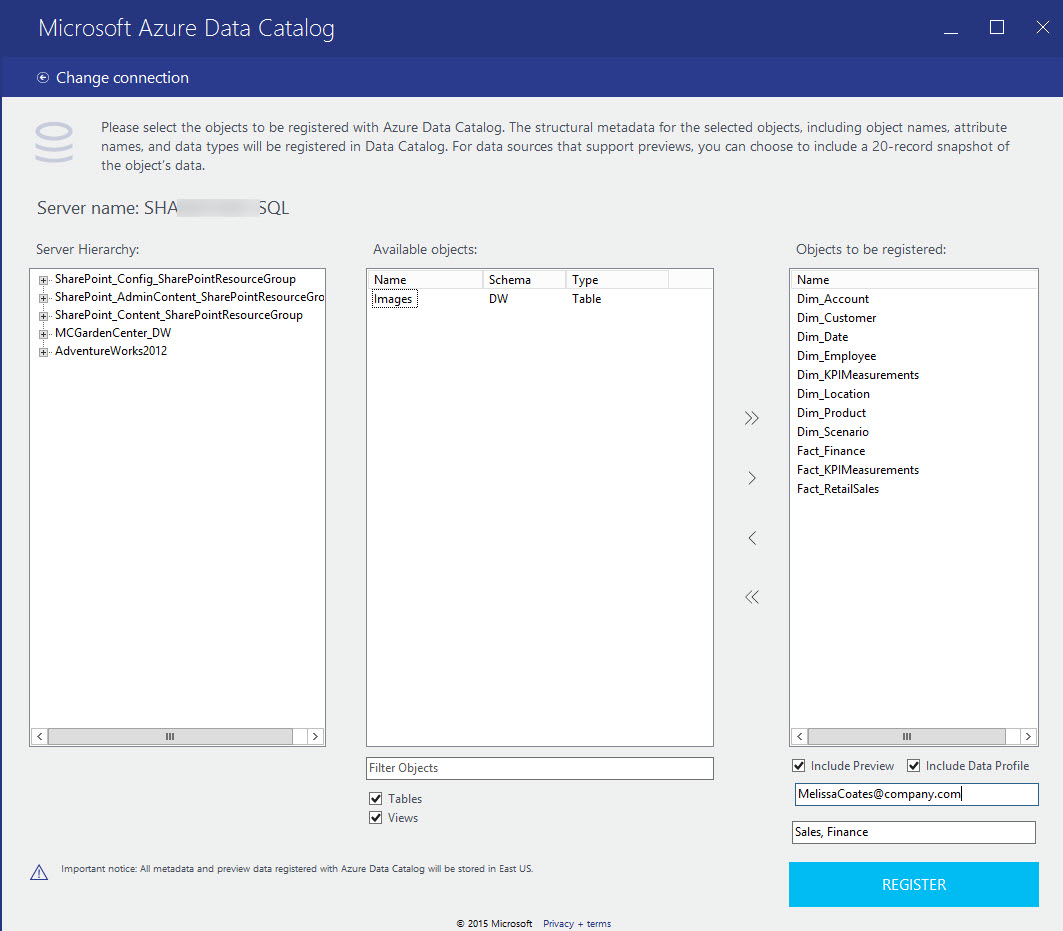Remove selected object with single left chevron

752,538
